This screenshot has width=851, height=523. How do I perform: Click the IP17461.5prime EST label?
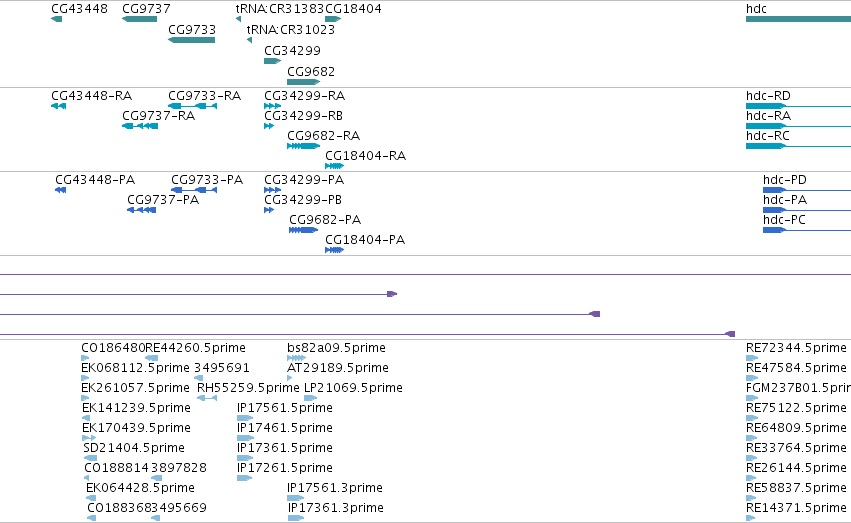(x=285, y=429)
